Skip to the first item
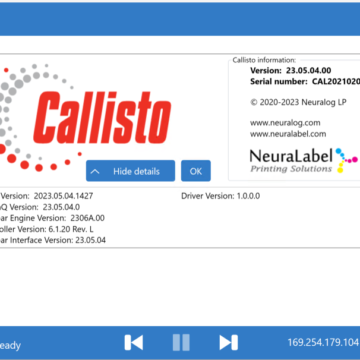This screenshot has width=360, height=360. tap(134, 343)
